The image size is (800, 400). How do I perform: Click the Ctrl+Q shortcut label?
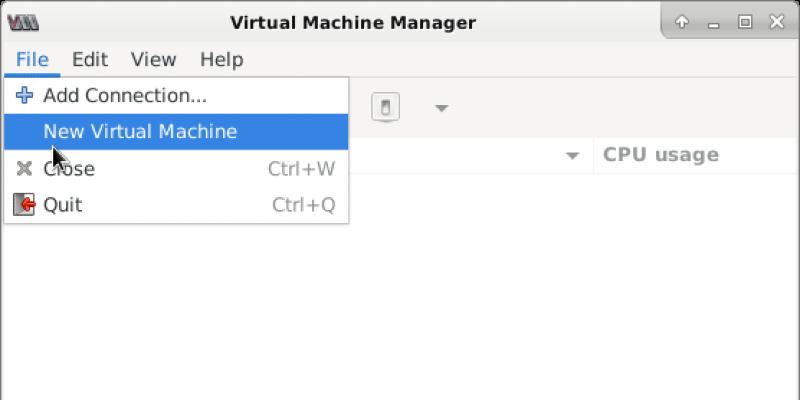(x=303, y=205)
